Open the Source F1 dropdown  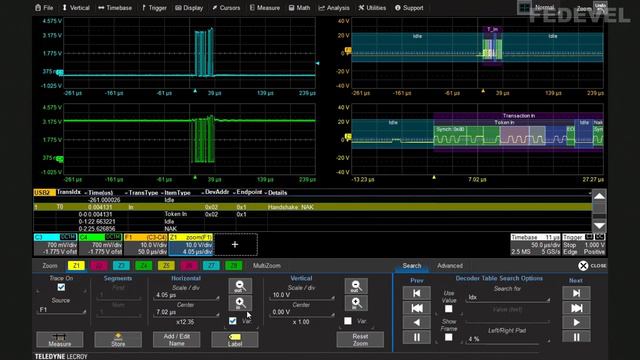click(61, 310)
